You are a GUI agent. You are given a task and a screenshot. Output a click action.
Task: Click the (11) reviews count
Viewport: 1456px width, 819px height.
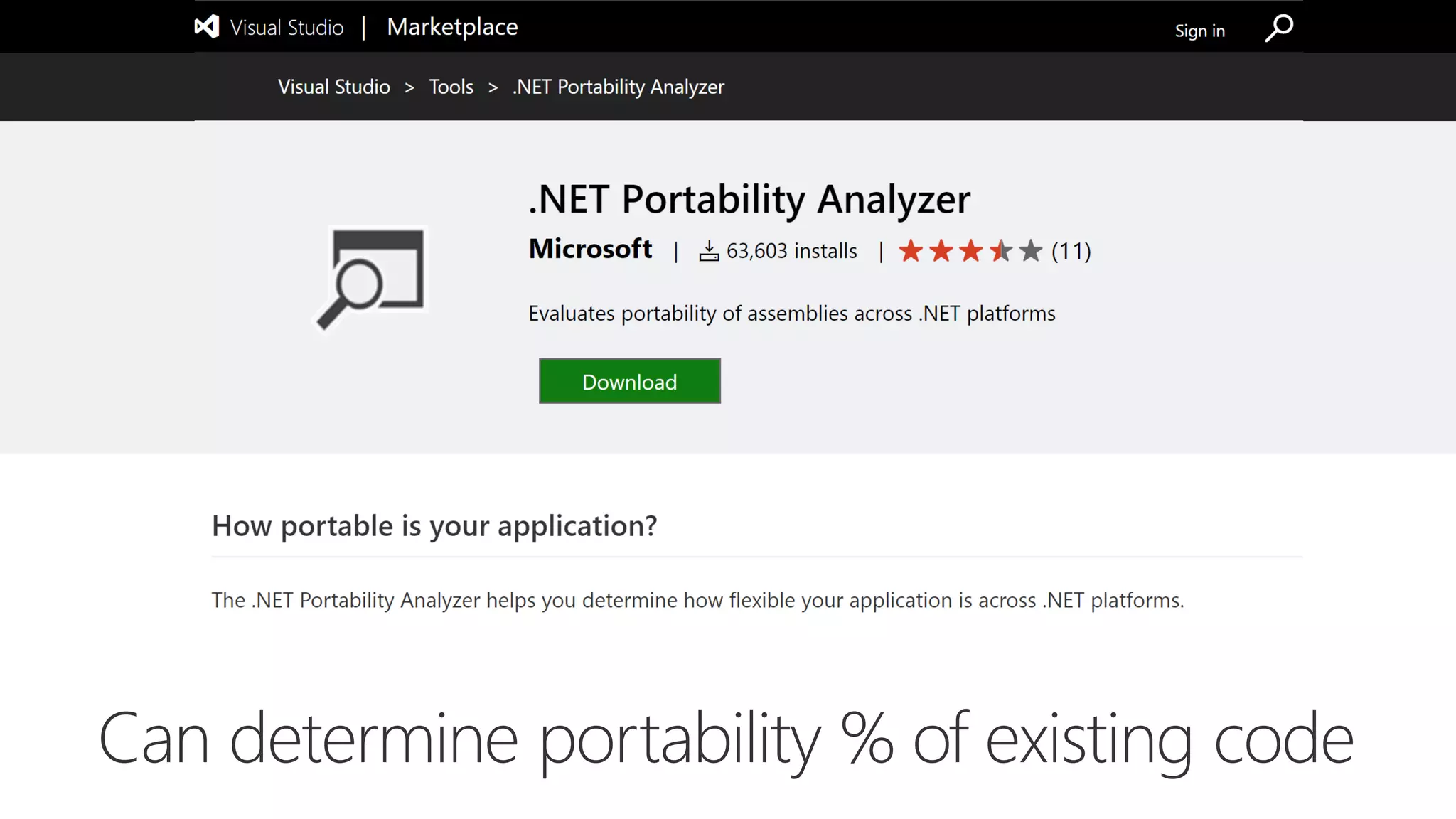(x=1071, y=251)
